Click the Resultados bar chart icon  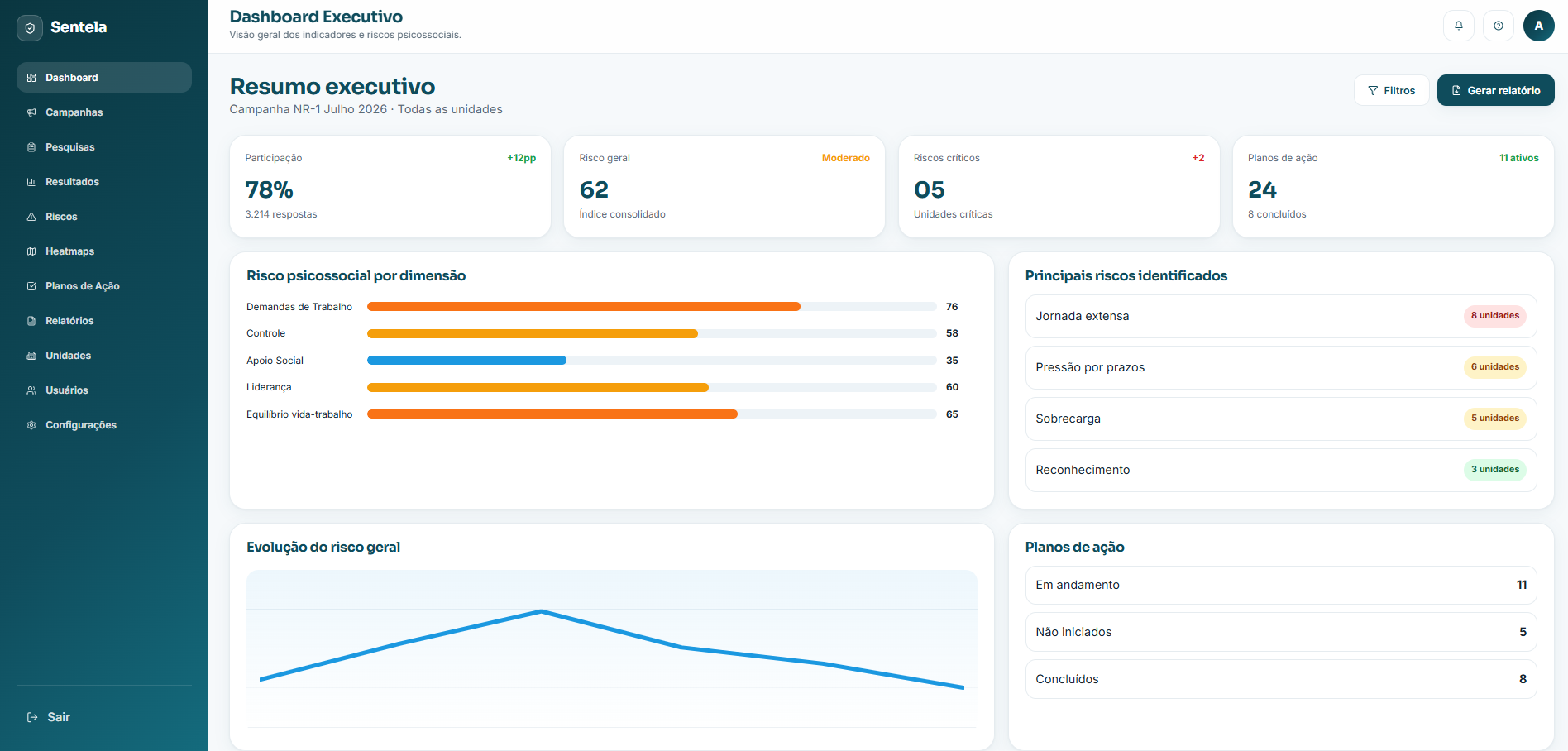31,182
